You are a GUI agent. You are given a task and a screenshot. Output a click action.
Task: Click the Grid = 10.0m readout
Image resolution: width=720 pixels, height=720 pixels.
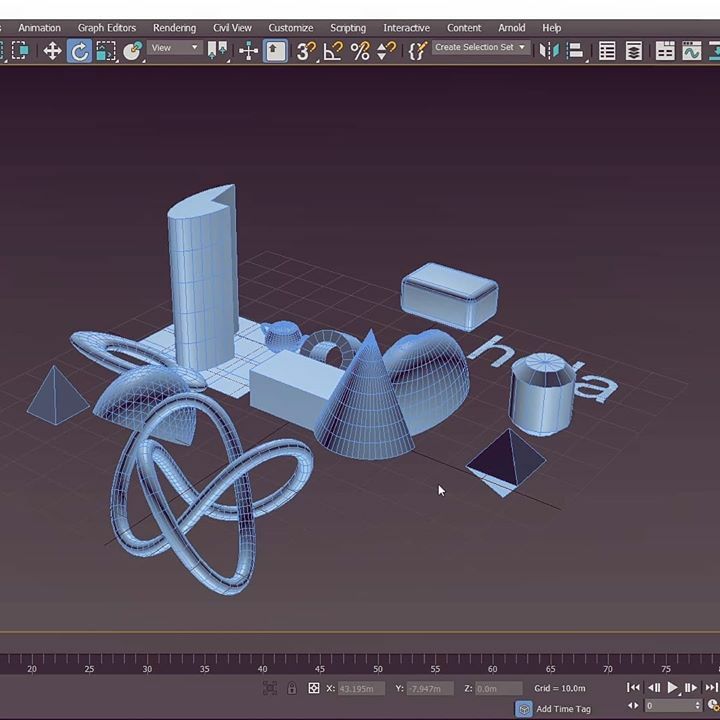pos(560,688)
